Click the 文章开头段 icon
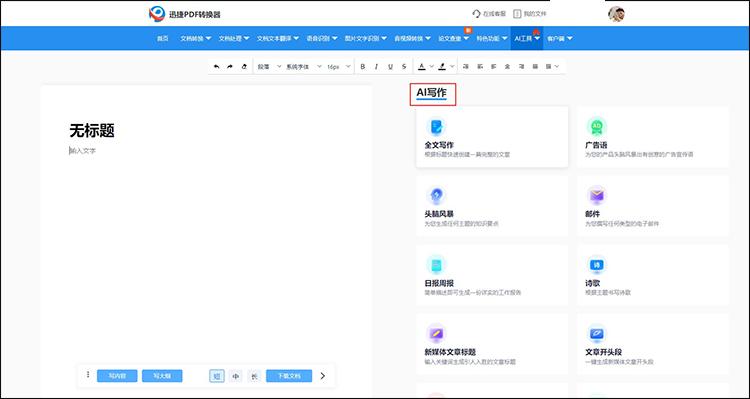The width and height of the screenshot is (750, 399). pos(596,333)
